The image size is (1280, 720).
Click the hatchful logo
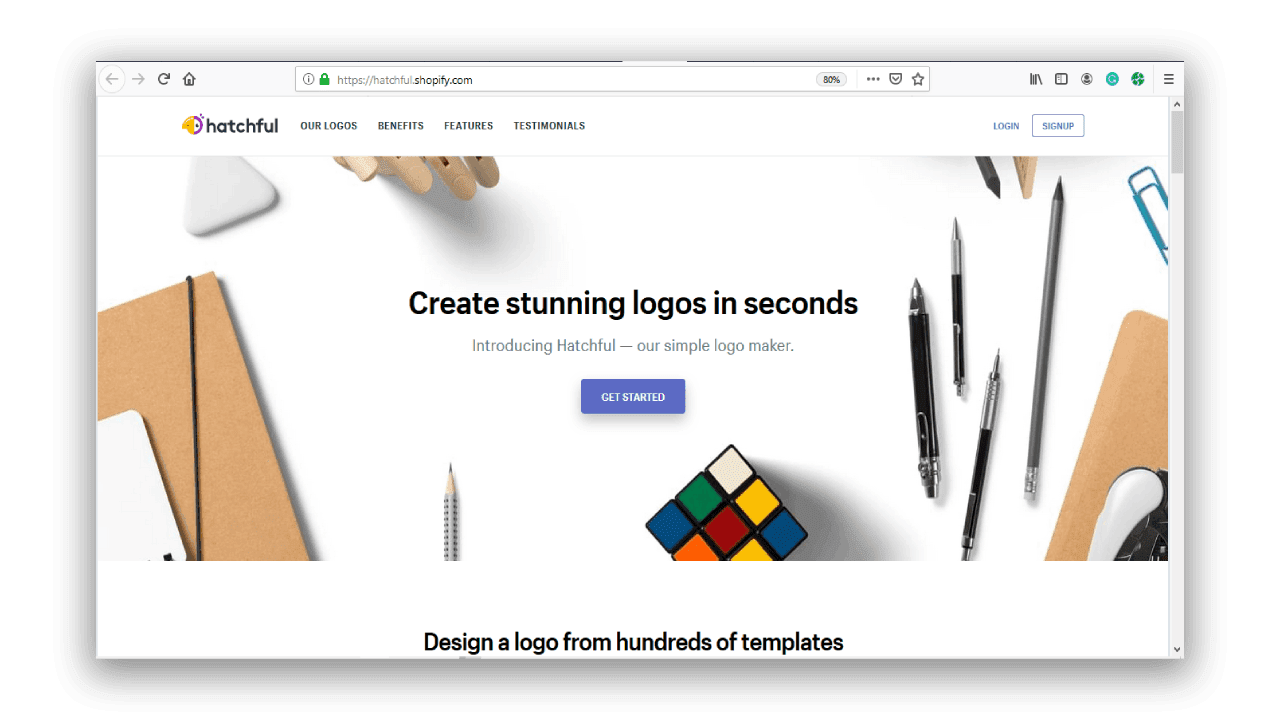click(x=230, y=125)
